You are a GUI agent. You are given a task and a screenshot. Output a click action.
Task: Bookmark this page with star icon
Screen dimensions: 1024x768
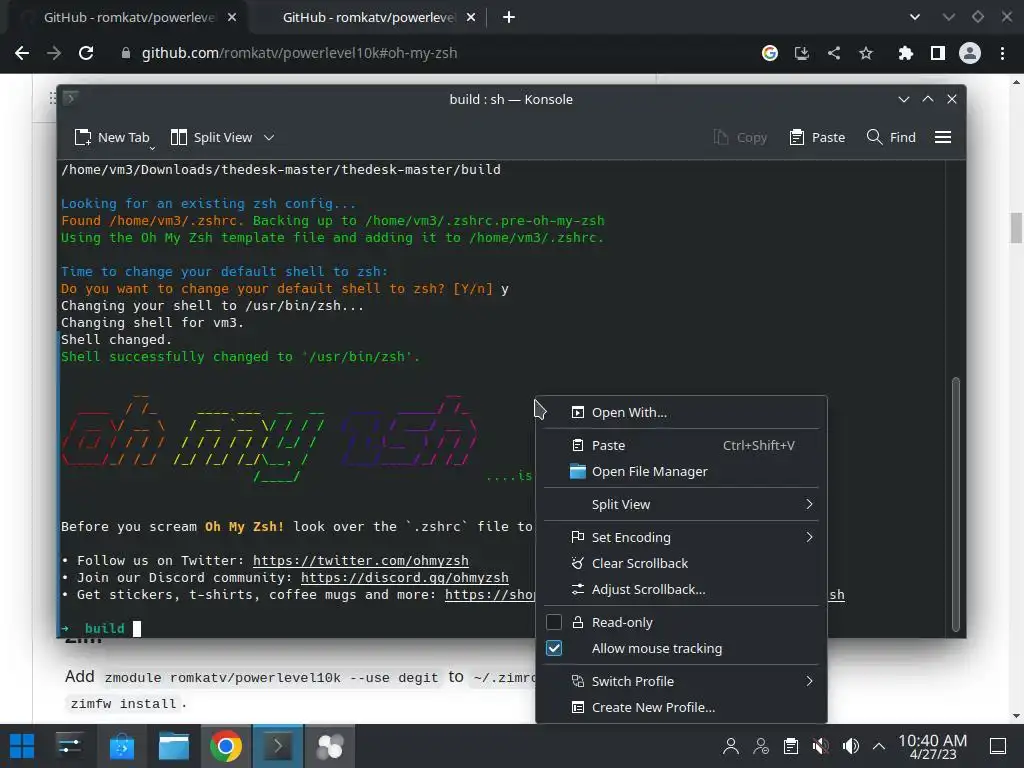866,53
